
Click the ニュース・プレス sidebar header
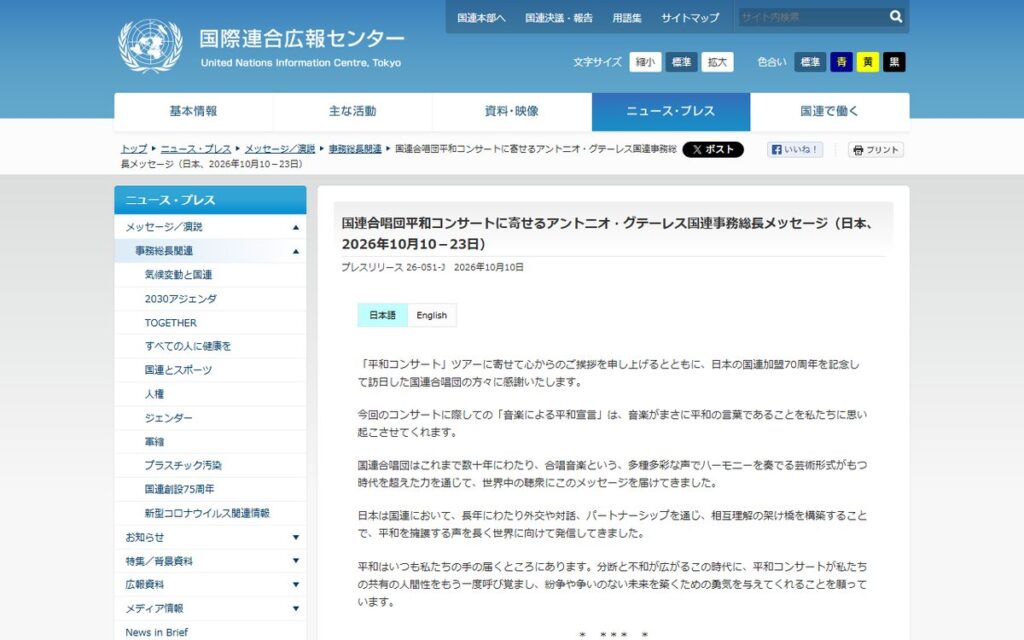pyautogui.click(x=210, y=200)
